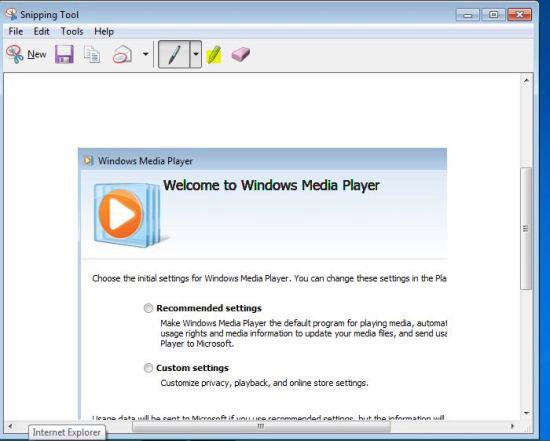550x441 pixels.
Task: Start a New snip
Action: coord(26,54)
